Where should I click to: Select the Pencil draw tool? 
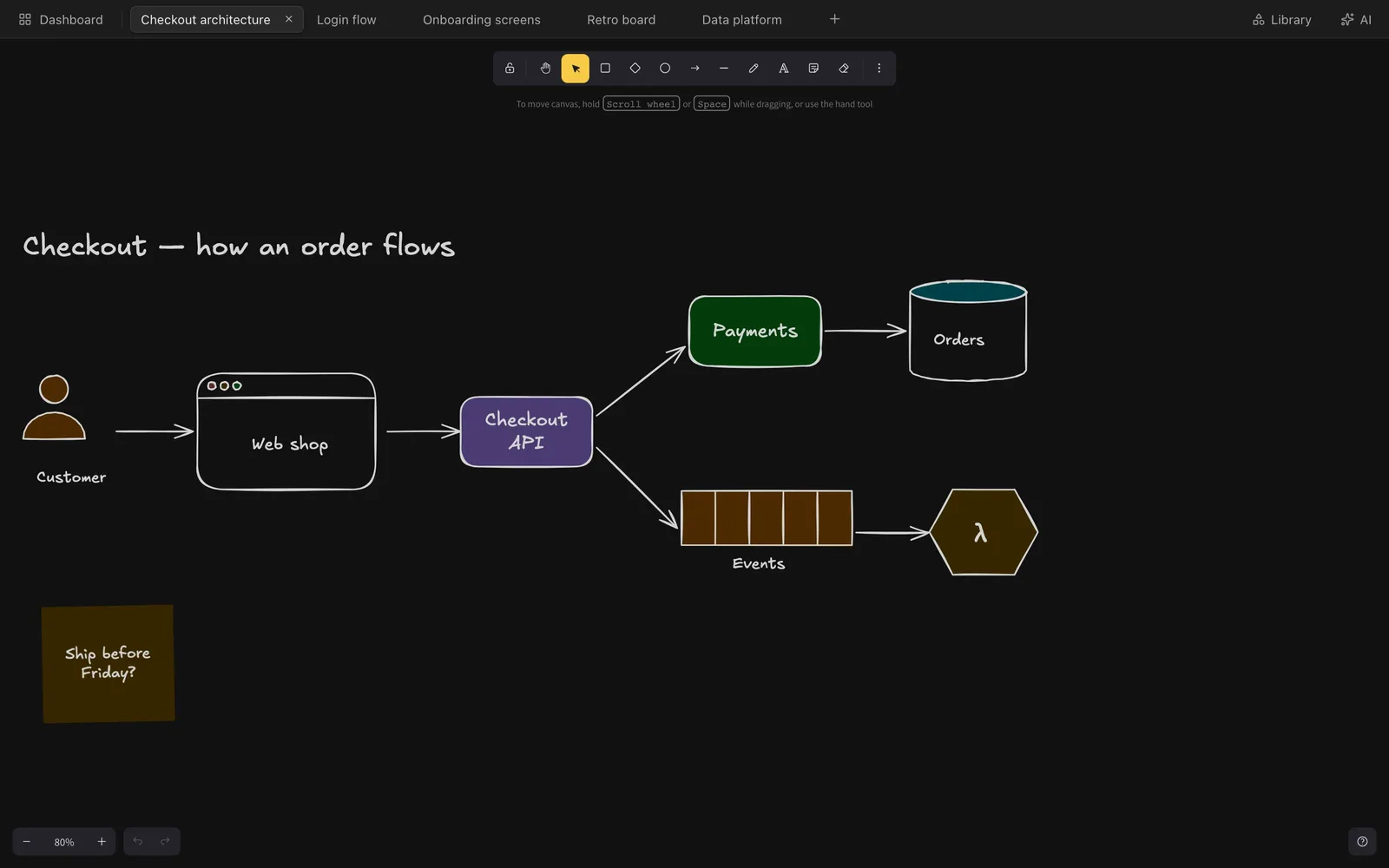coord(754,69)
